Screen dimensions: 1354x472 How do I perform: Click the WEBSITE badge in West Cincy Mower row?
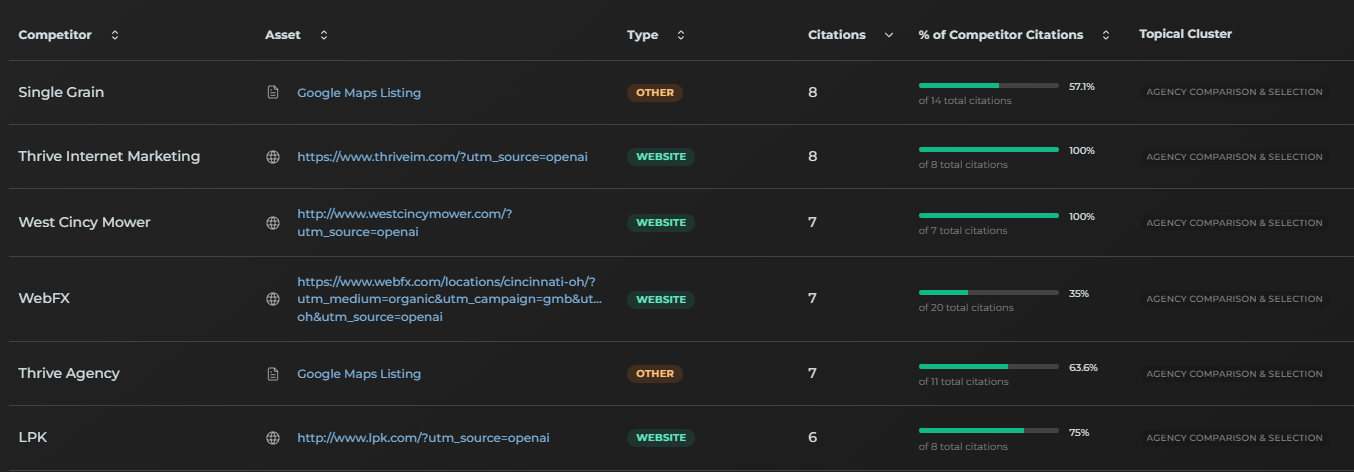660,223
